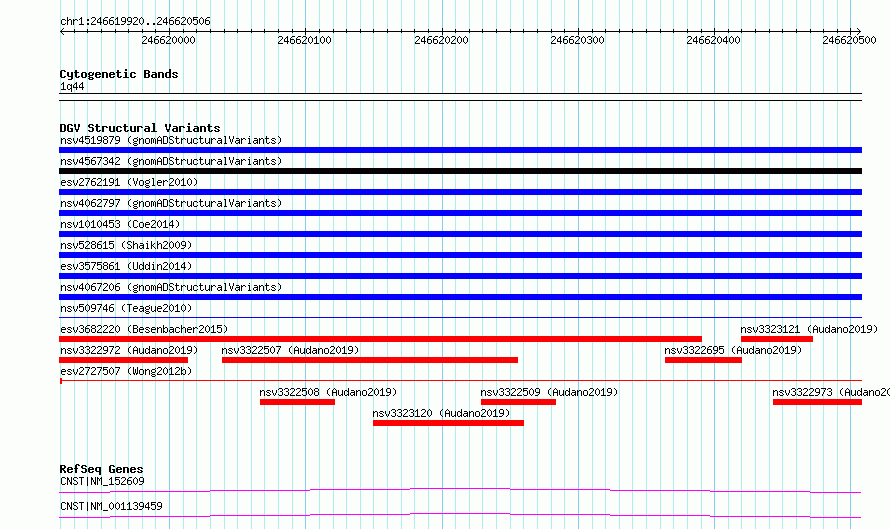Click the nsv3322972 (Audano2019) red bar
Screen dimensions: 890x529
[123, 360]
